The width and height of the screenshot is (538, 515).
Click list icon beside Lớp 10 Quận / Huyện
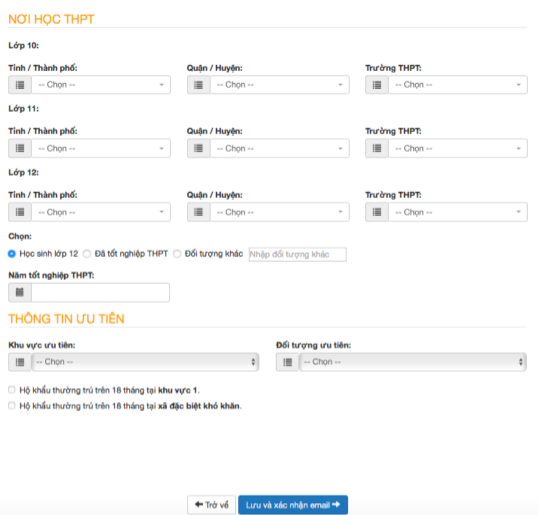(x=198, y=85)
